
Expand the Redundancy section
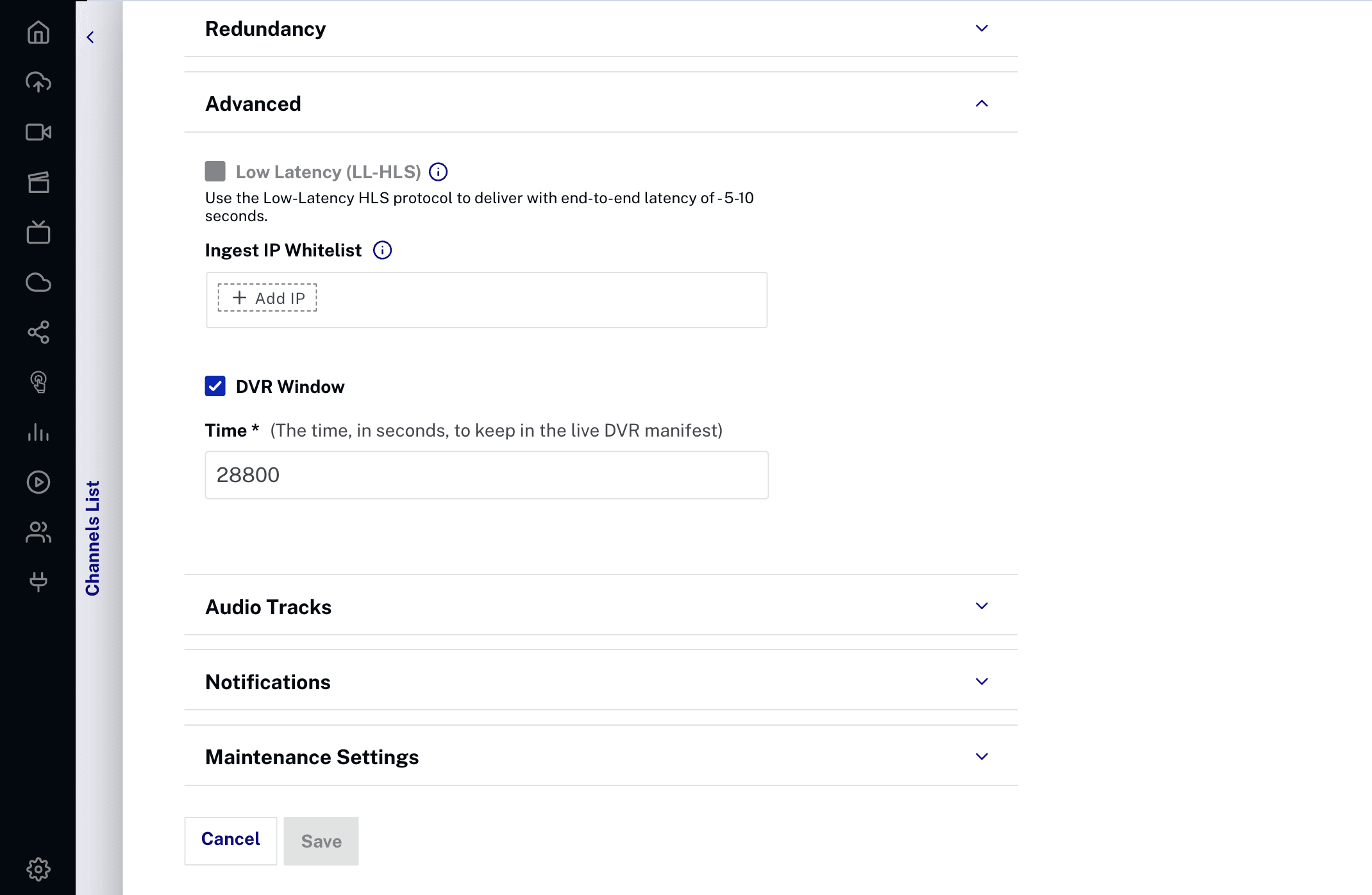pyautogui.click(x=982, y=28)
